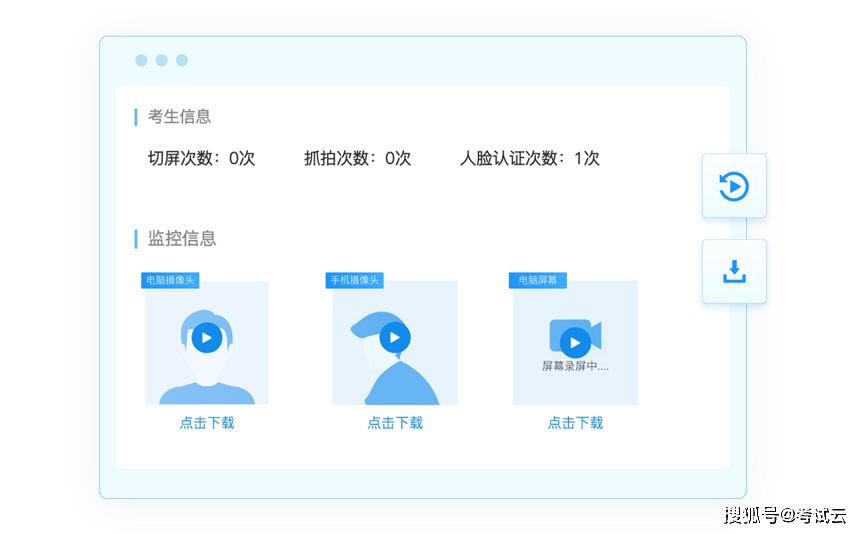Viewport: 865px width, 534px height.
Task: Click the 屏幕录屏中 caption in the thumbnail
Action: [575, 366]
